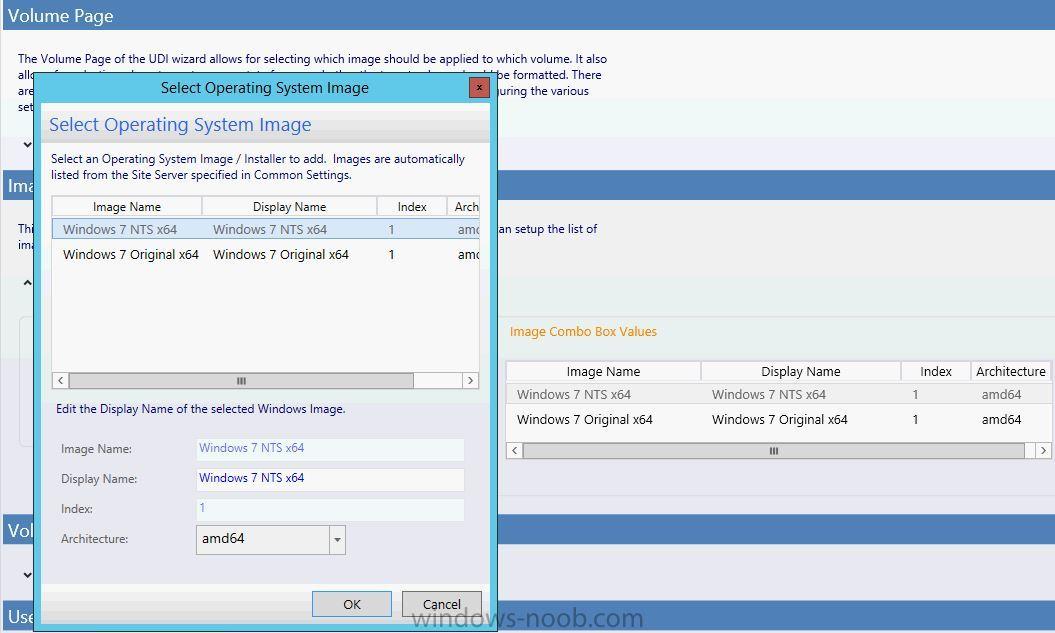Select Windows 7 NTS x64 display name in dialog list
This screenshot has width=1055, height=633.
click(x=270, y=229)
